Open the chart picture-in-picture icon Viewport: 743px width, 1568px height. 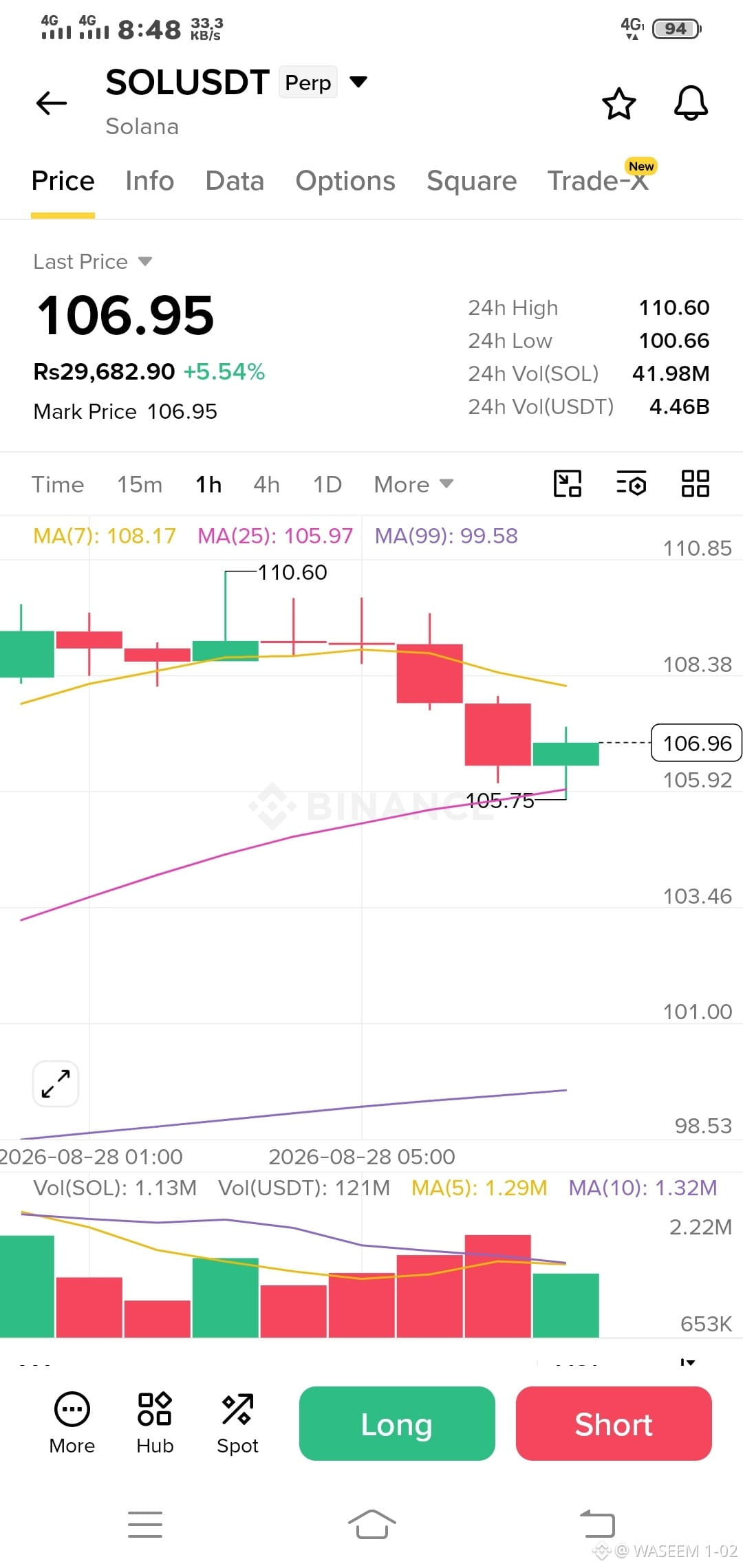[568, 483]
